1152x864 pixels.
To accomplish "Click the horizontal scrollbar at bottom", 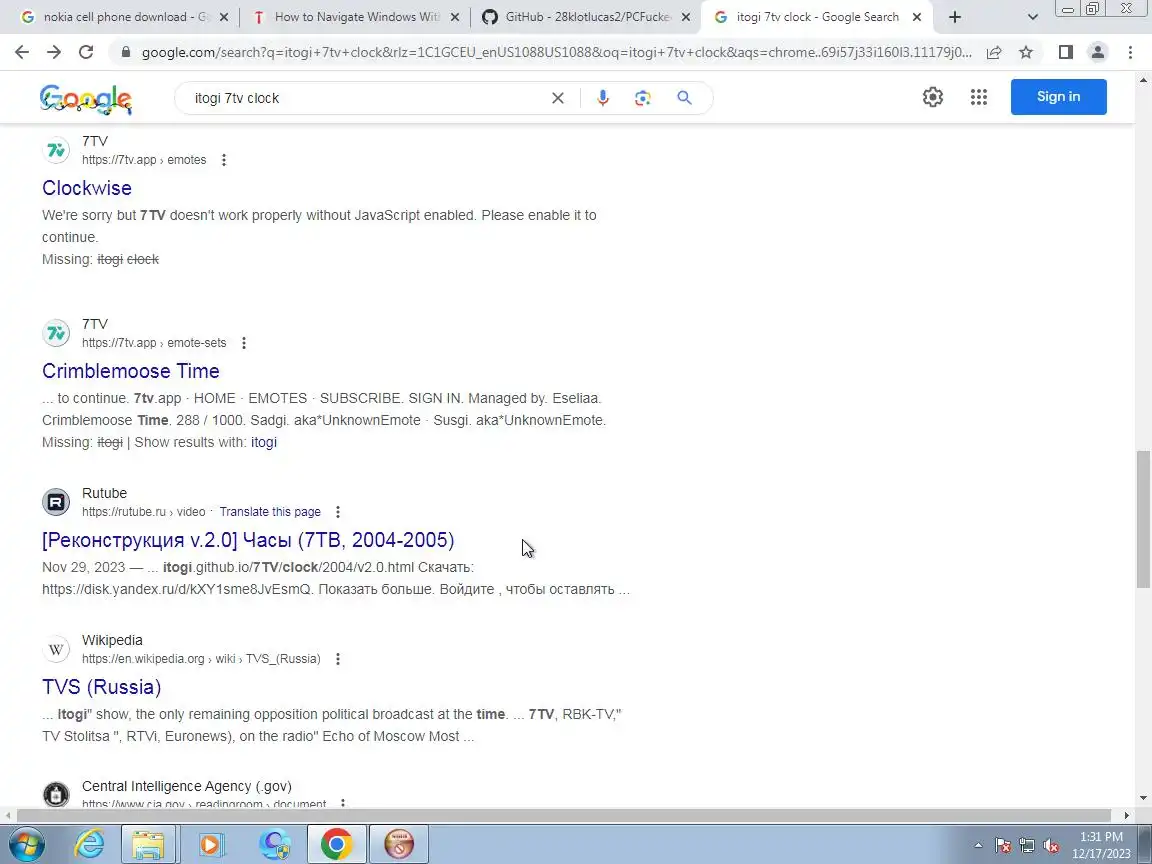I will coord(564,816).
